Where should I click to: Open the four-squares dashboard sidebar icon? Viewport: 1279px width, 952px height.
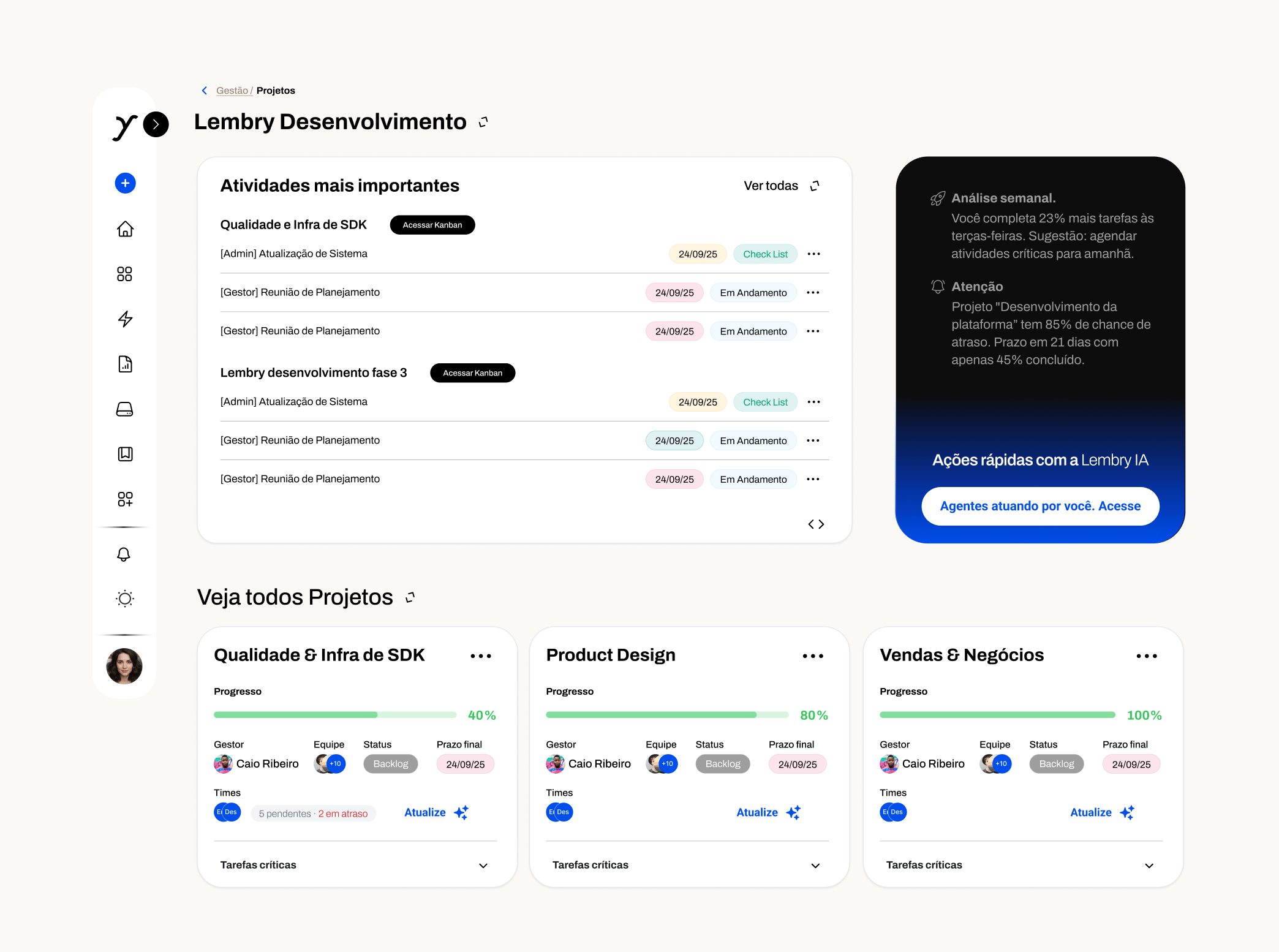pyautogui.click(x=124, y=274)
